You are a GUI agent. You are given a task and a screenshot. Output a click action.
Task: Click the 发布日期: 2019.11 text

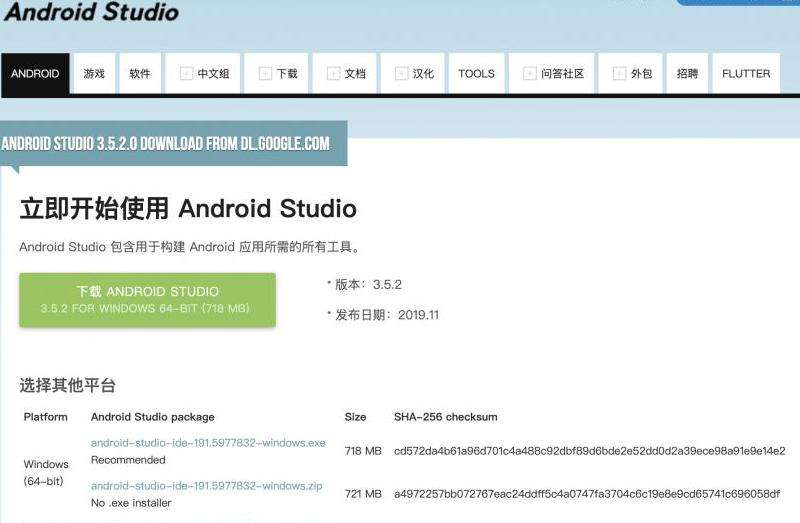point(387,315)
